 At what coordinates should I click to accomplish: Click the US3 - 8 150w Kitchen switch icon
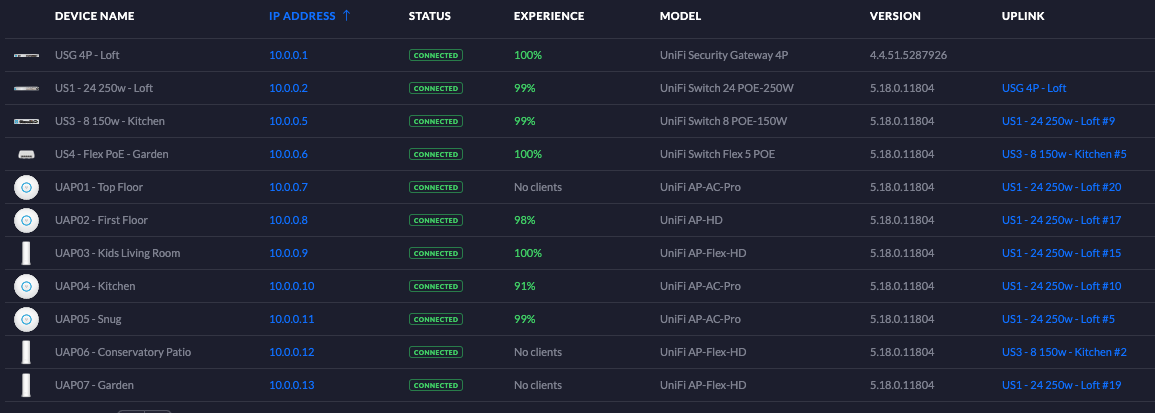[x=26, y=121]
